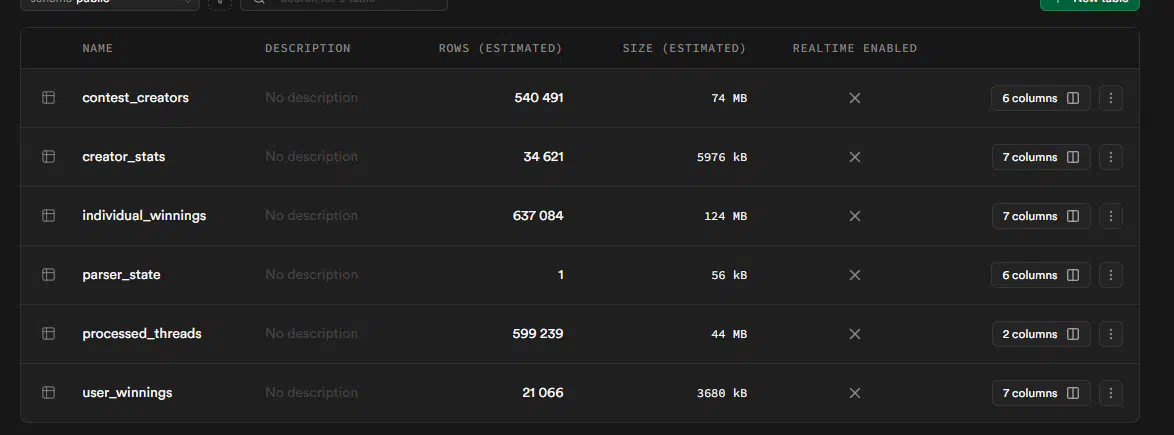Click the table icon beside parser_state
This screenshot has width=1174, height=435.
47,275
